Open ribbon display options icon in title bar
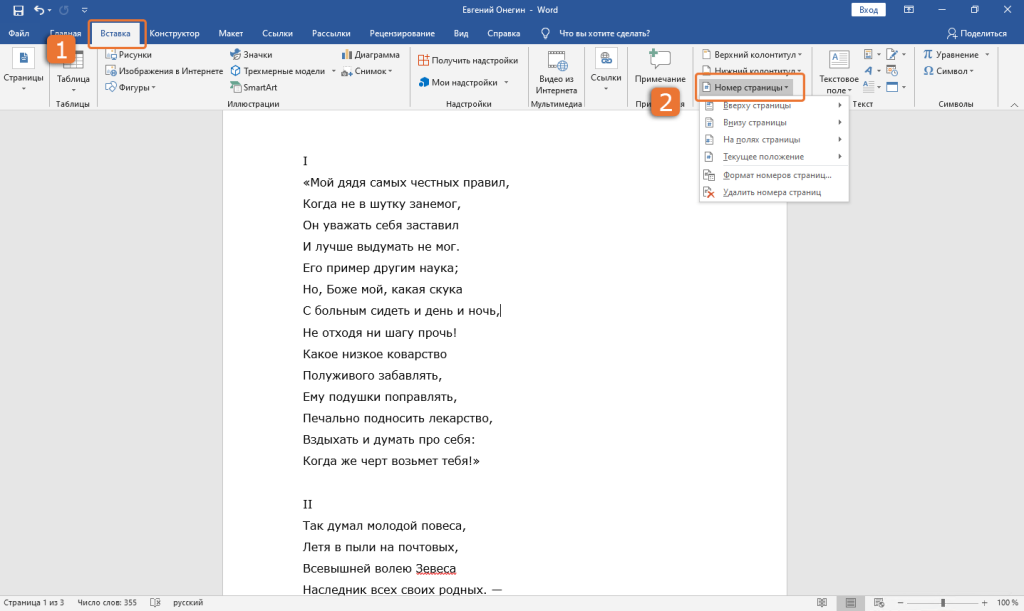This screenshot has width=1024, height=611. [x=908, y=10]
